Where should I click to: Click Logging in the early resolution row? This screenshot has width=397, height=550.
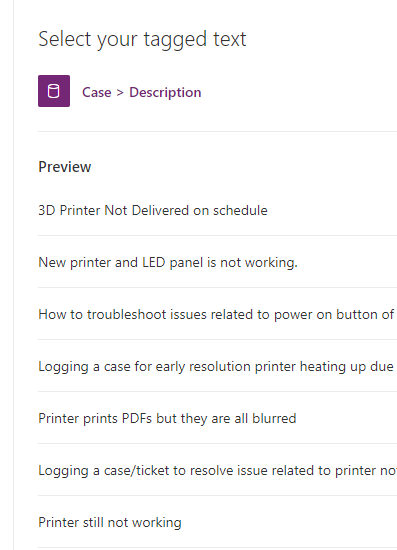coord(63,367)
